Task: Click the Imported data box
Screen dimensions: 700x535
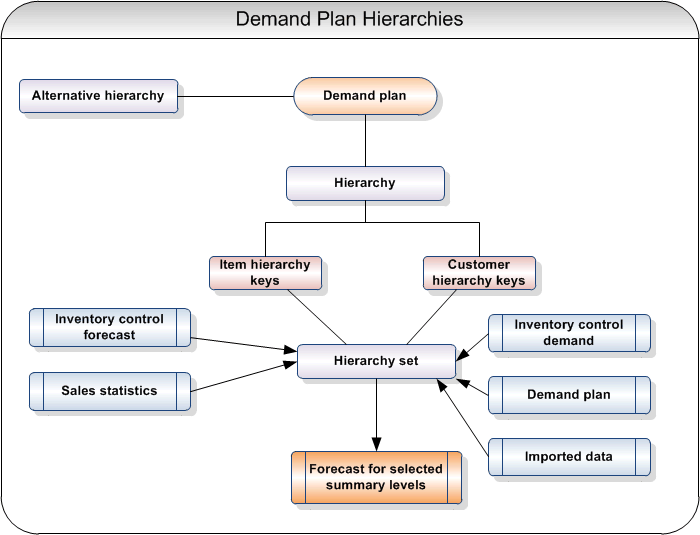Action: [569, 457]
